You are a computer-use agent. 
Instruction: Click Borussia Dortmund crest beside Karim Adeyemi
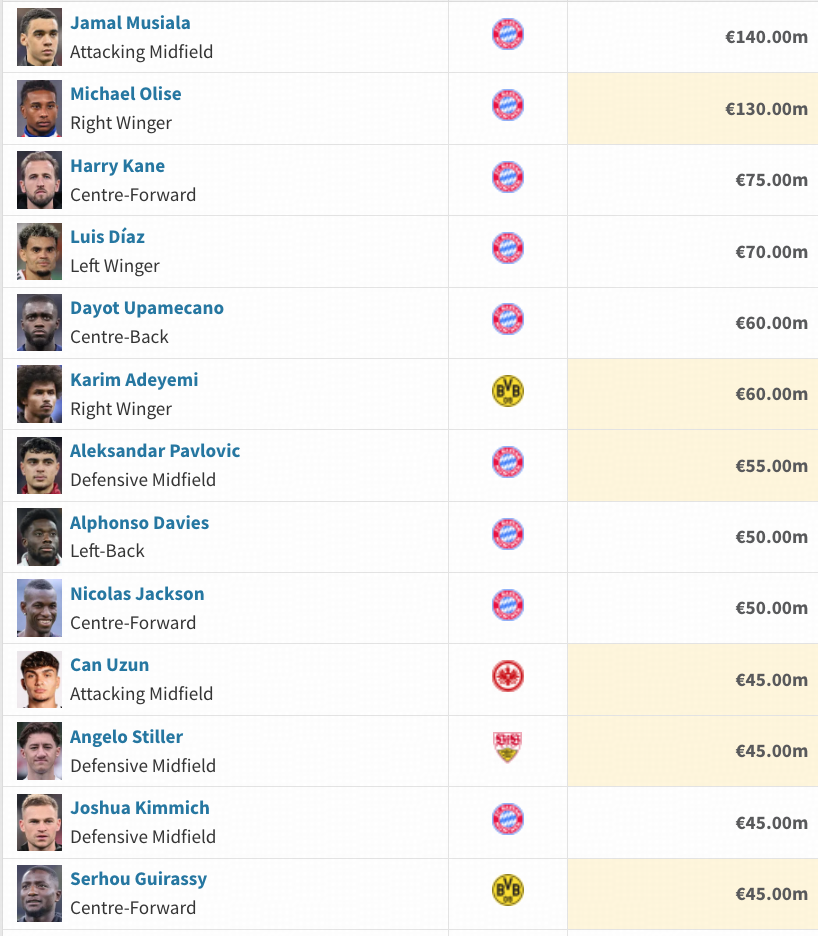508,391
